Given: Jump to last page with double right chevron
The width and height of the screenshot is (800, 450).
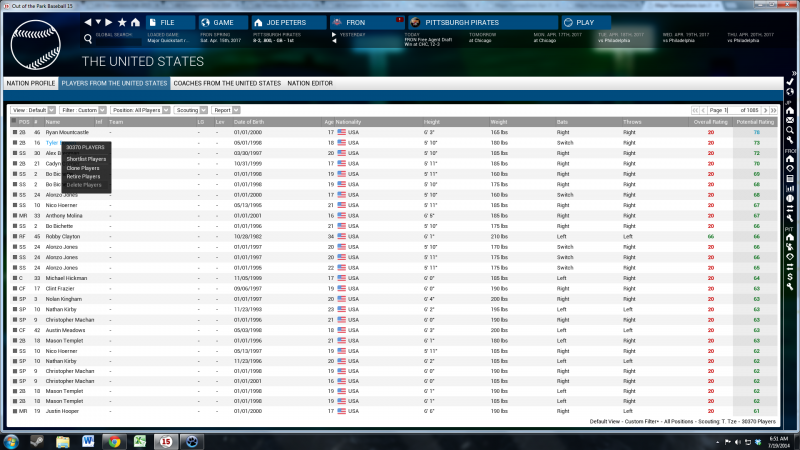Looking at the screenshot, I should (x=773, y=110).
